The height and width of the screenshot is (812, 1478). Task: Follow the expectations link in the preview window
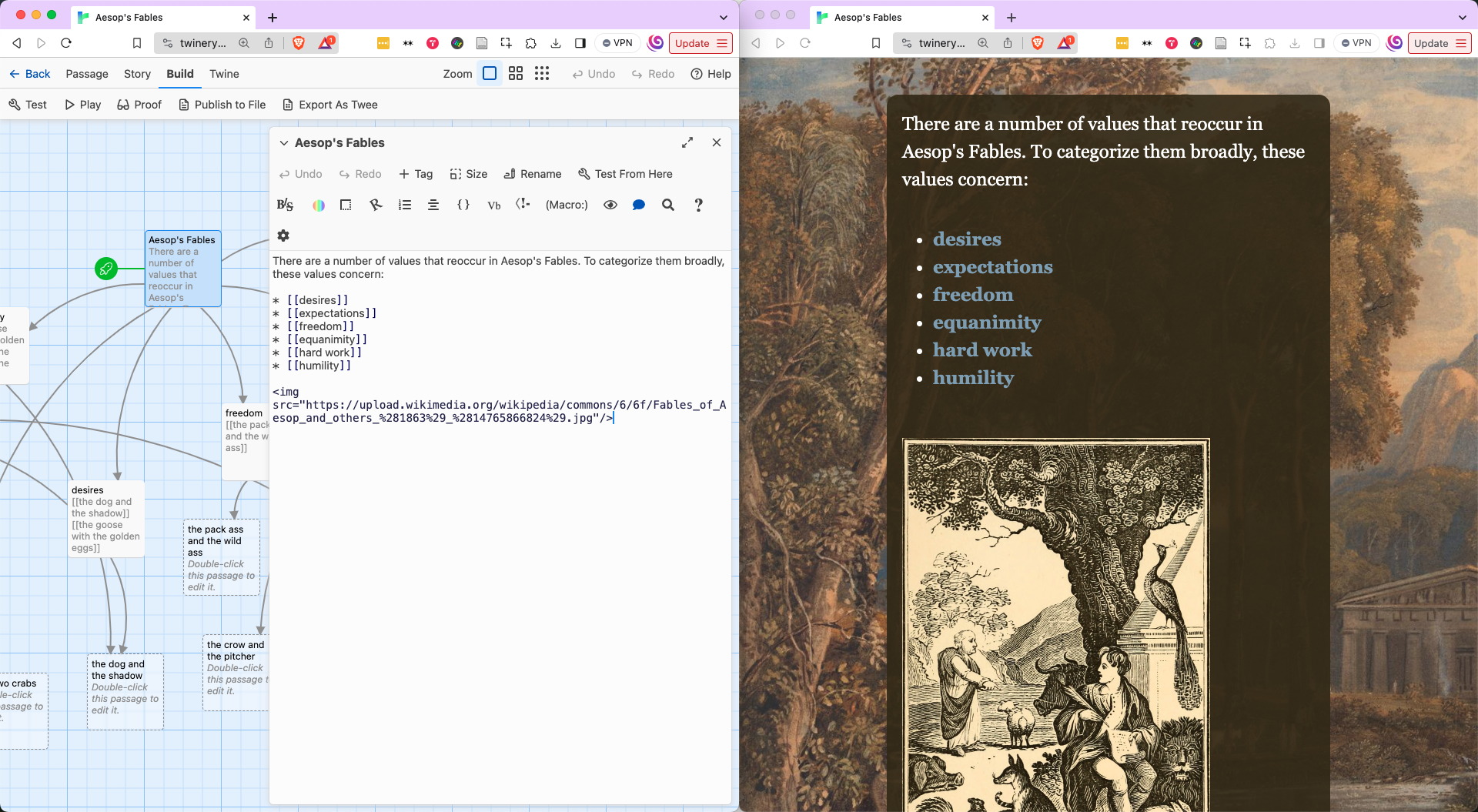(992, 266)
